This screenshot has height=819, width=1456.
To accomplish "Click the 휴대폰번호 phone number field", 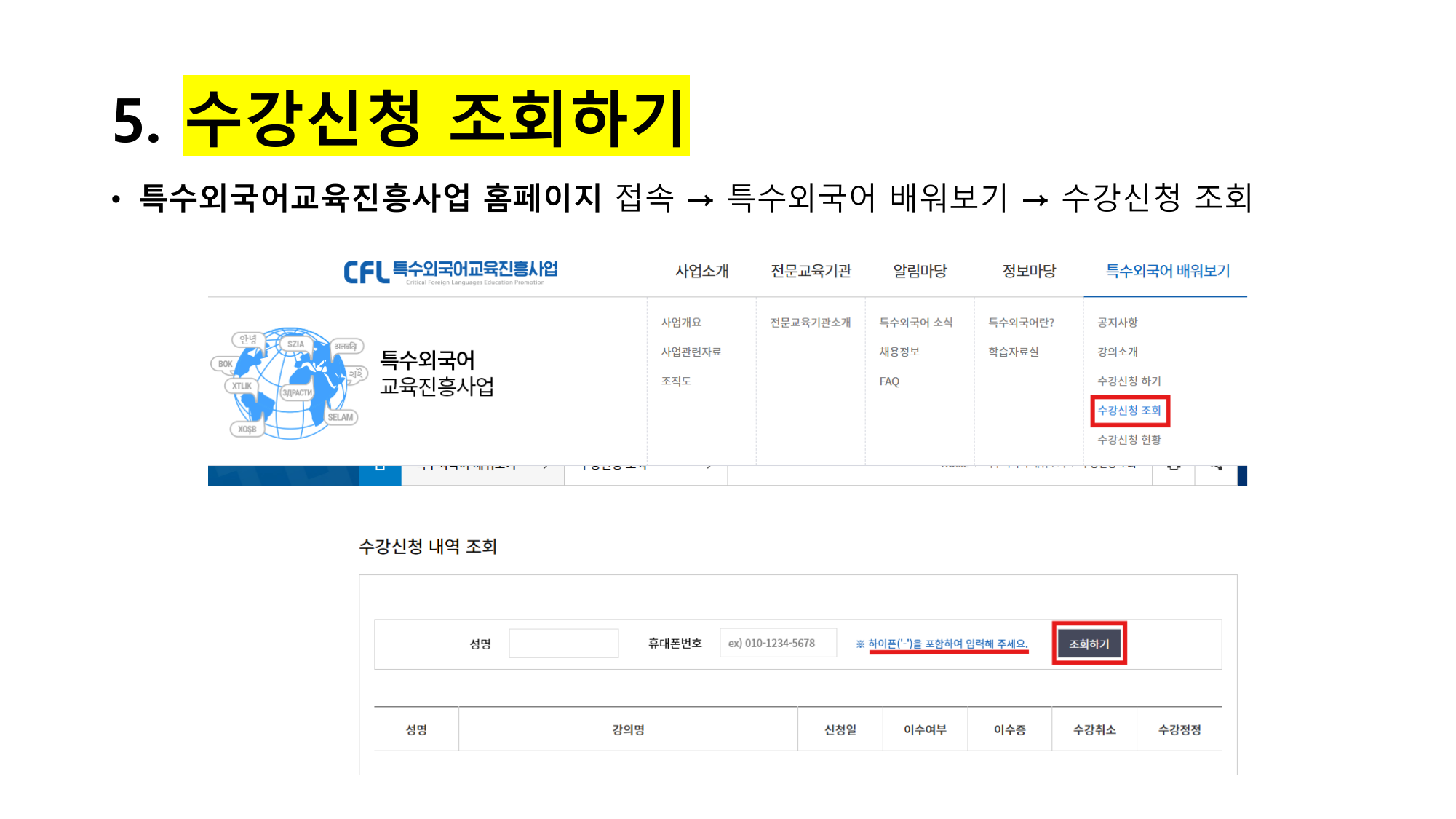I will click(778, 644).
